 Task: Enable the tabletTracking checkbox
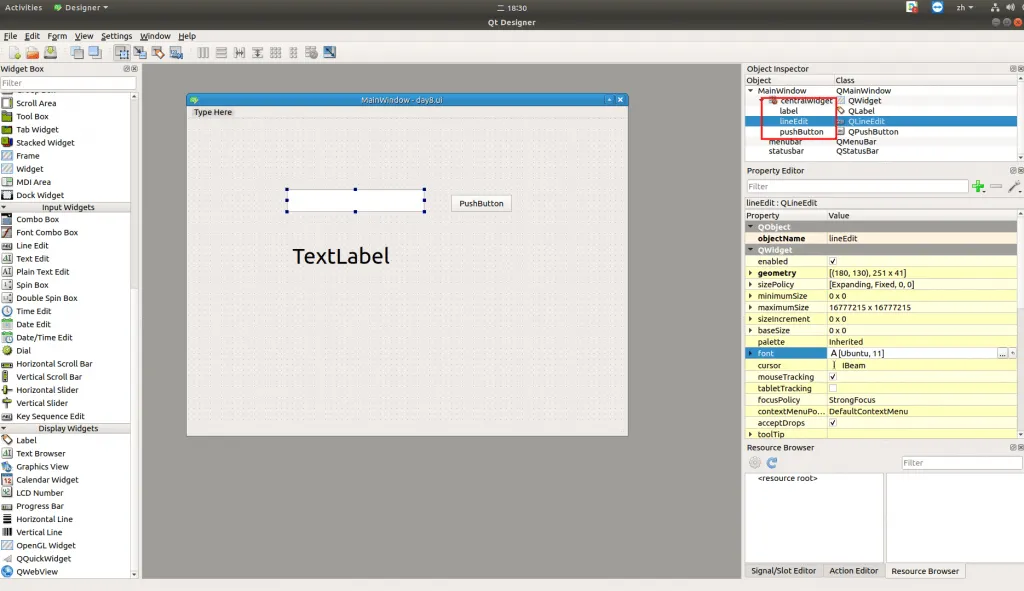coord(833,388)
